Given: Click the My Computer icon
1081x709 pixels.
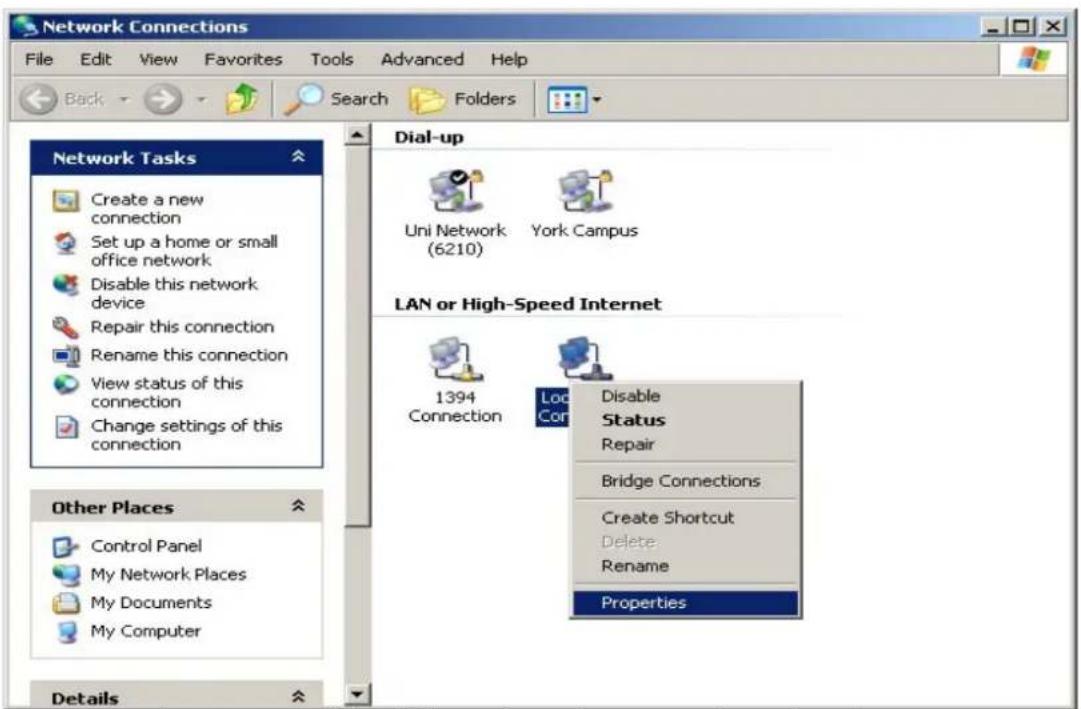Looking at the screenshot, I should point(67,632).
